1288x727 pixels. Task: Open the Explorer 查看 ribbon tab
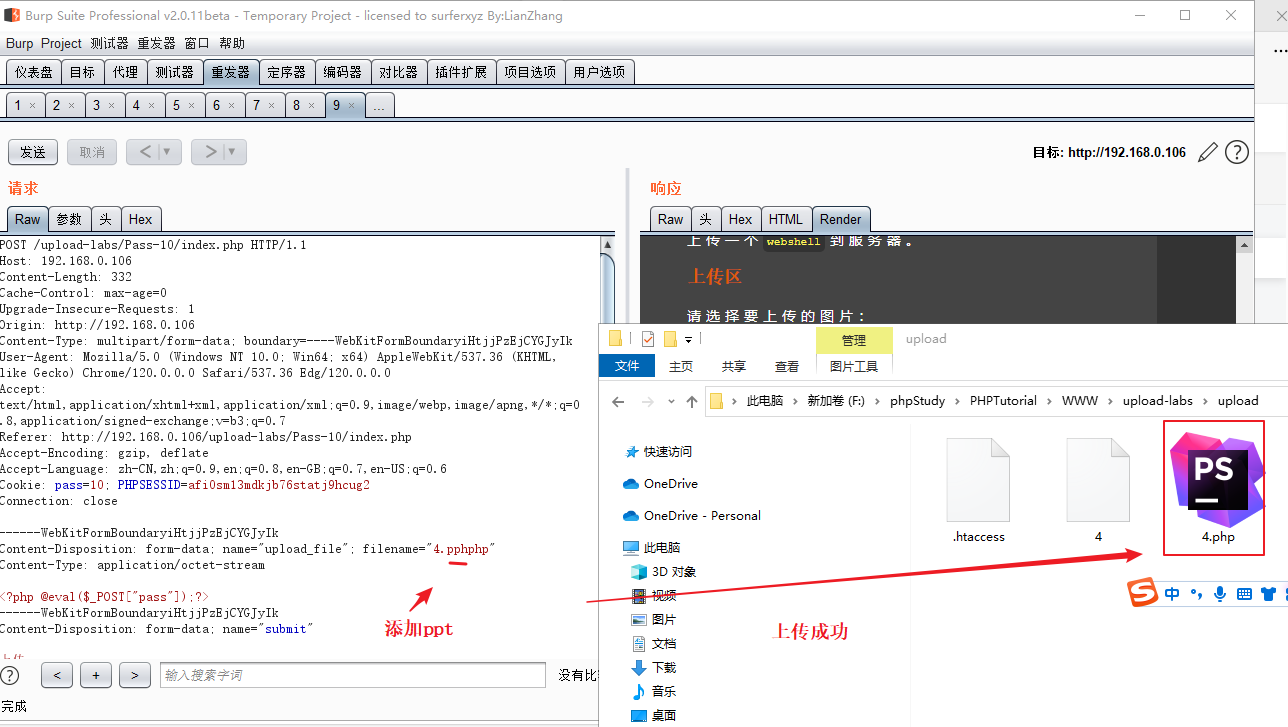(787, 367)
